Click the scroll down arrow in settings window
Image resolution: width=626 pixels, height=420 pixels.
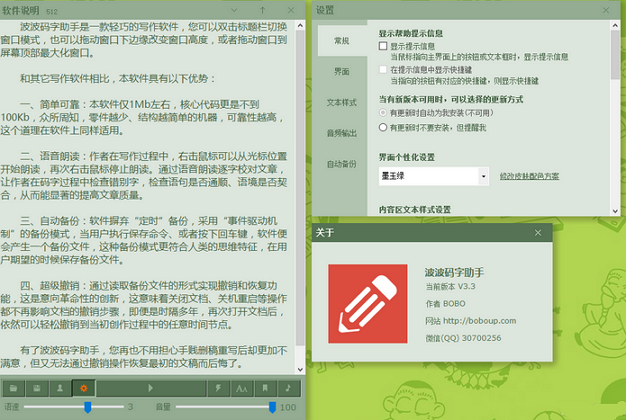(615, 211)
